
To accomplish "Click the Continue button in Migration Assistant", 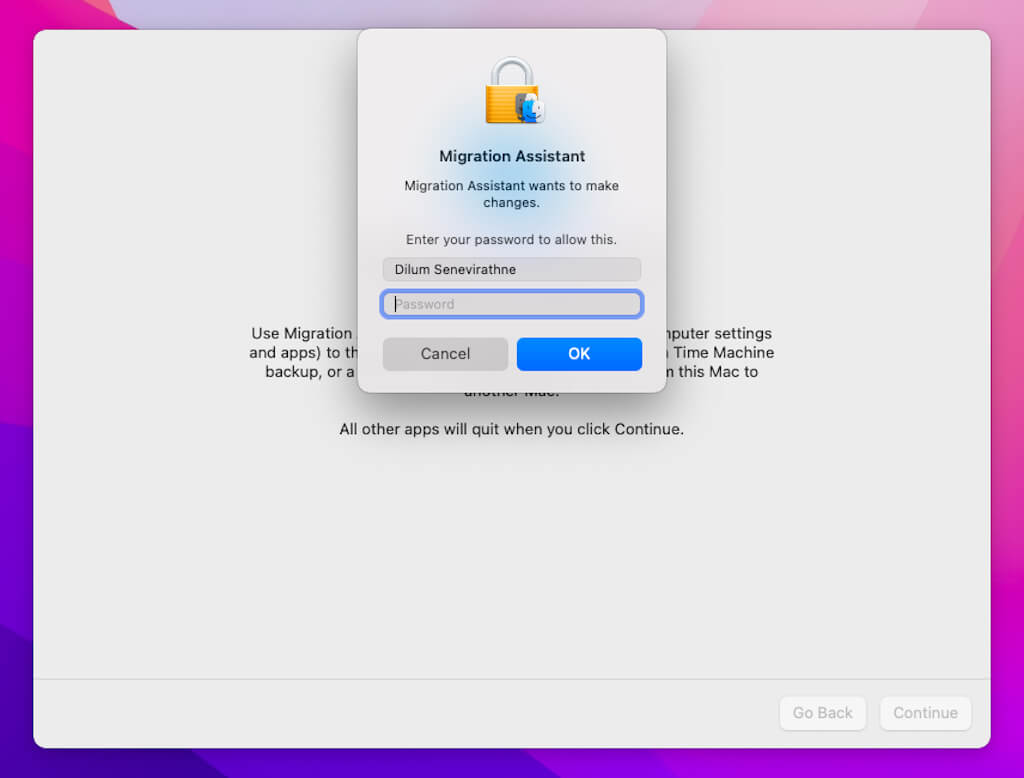I will coord(925,713).
